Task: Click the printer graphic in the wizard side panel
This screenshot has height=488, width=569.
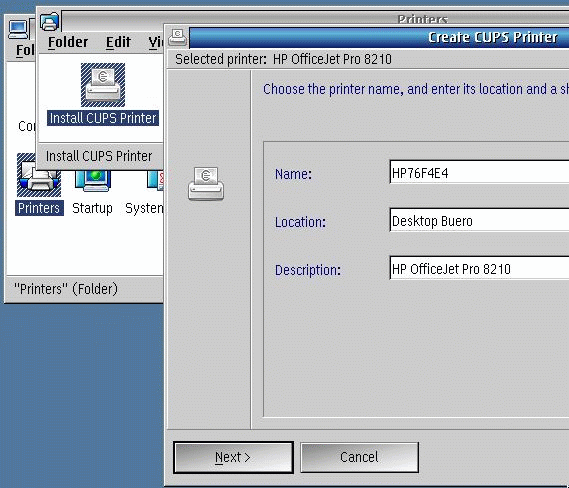Action: click(206, 183)
